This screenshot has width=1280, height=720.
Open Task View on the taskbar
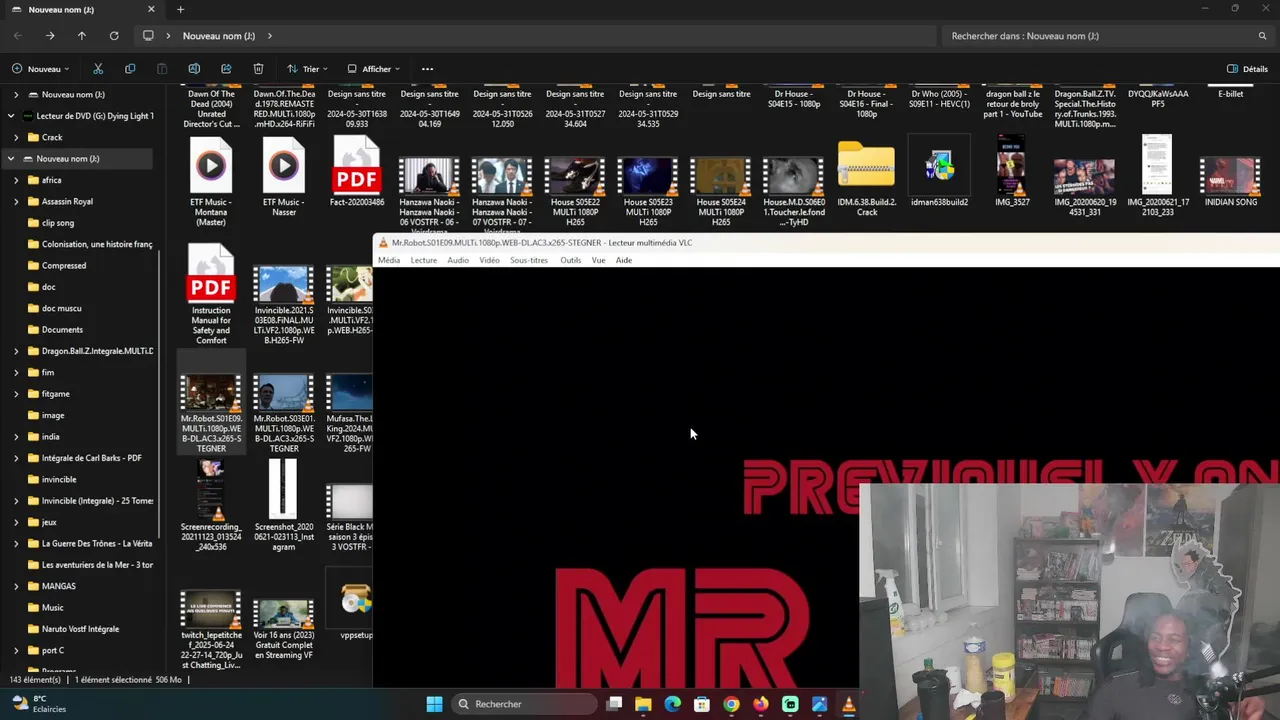614,704
